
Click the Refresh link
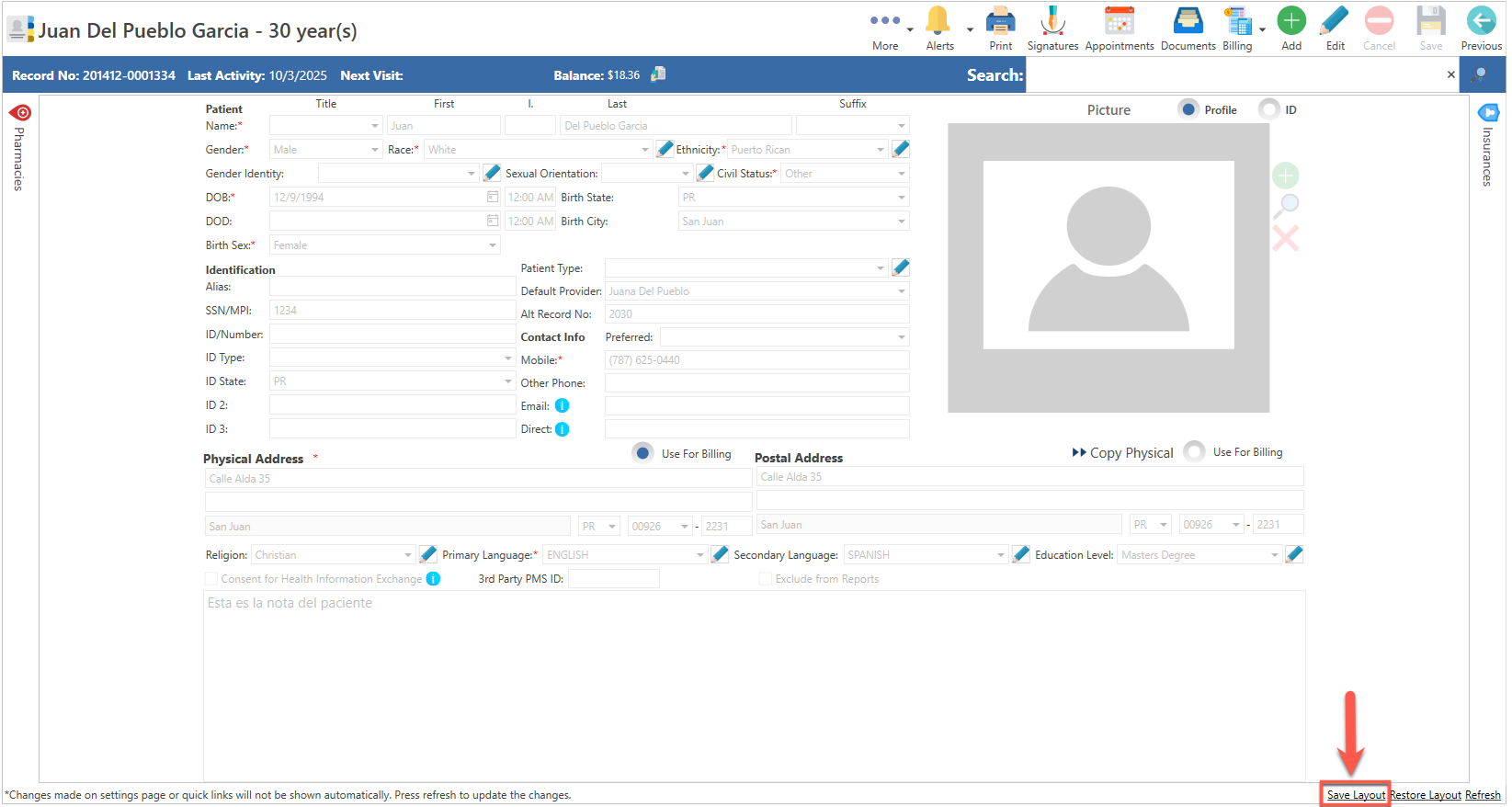pos(1483,795)
